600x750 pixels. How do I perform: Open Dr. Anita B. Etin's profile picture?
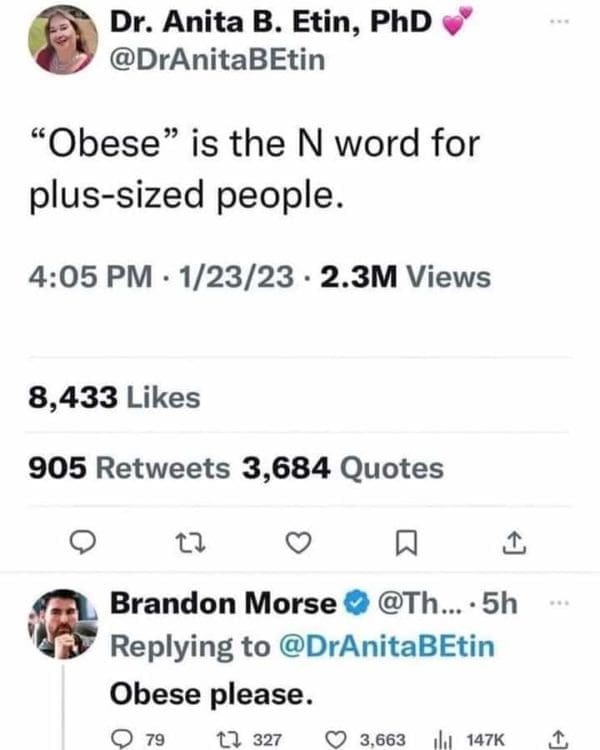(64, 41)
